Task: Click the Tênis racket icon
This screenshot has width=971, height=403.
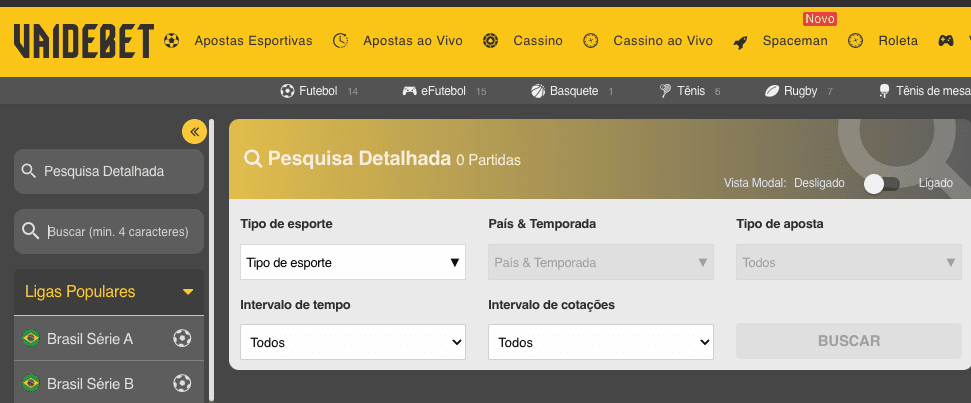Action: [666, 91]
